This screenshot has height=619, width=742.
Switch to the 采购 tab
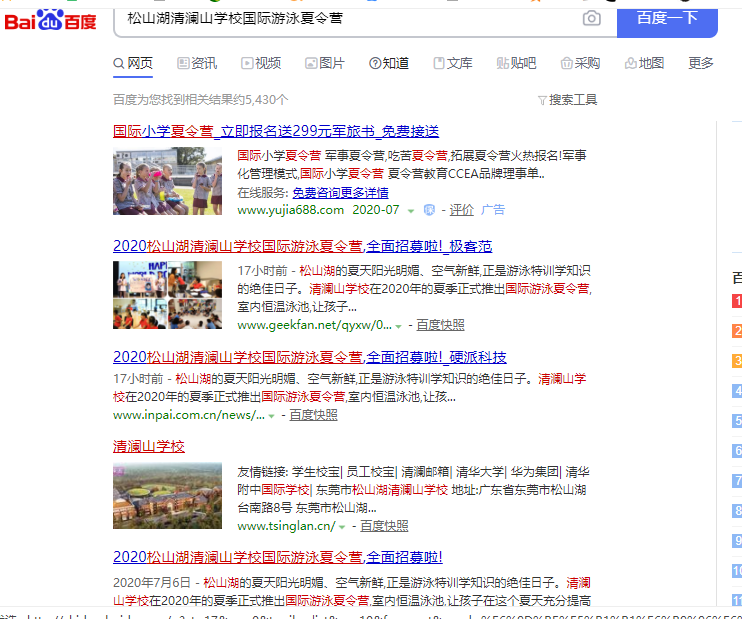(x=580, y=63)
